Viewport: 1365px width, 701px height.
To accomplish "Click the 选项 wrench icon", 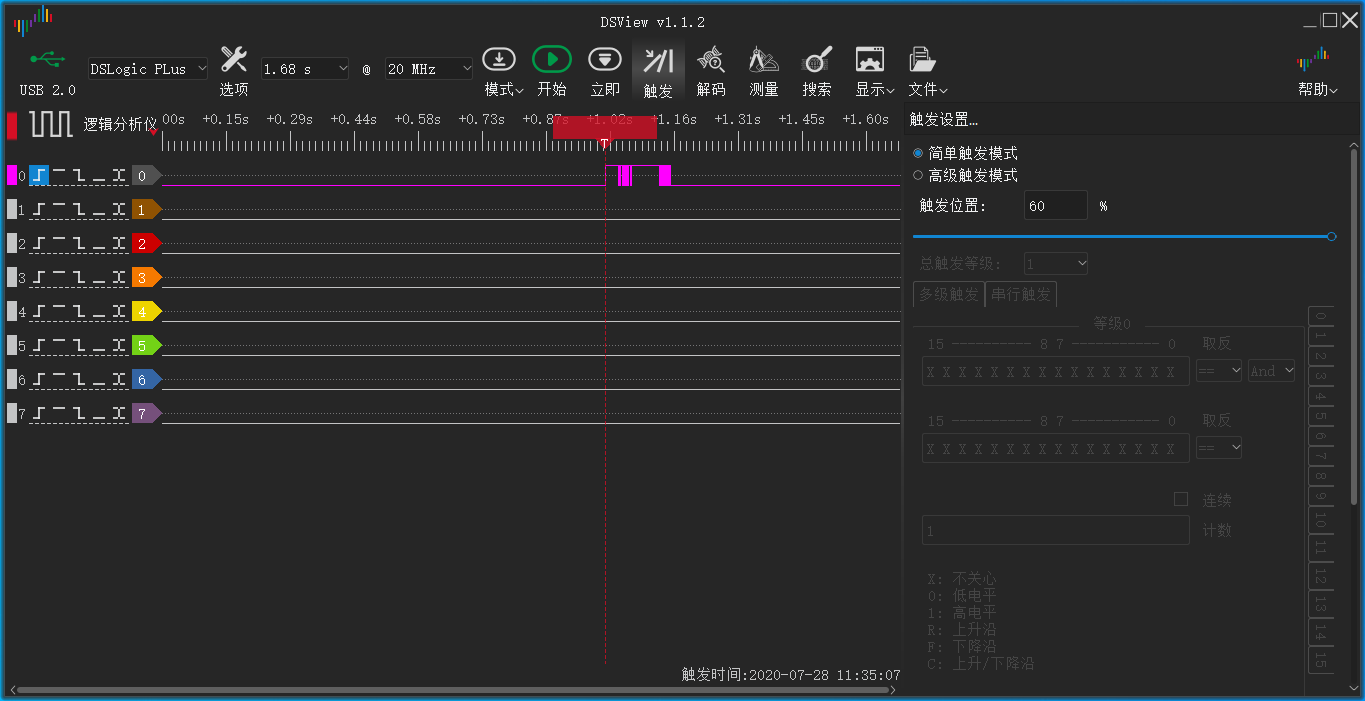I will [x=233, y=59].
